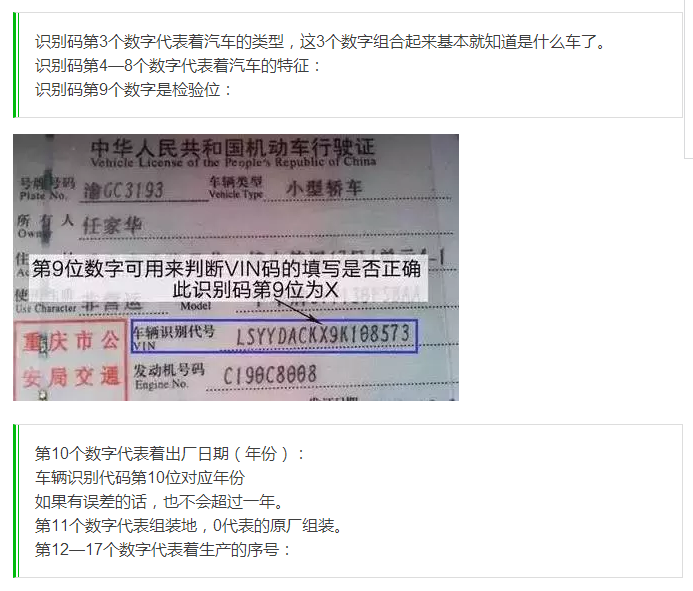693x591 pixels.
Task: Click the owner name 任家华
Action: point(113,226)
